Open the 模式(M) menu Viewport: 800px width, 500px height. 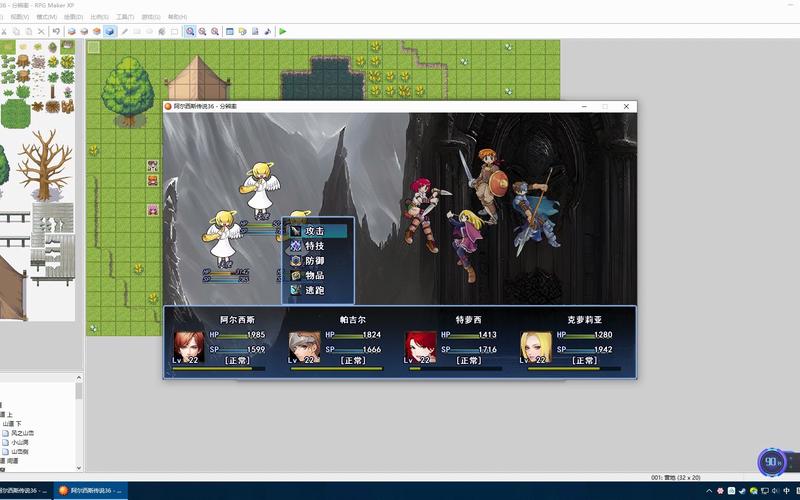pyautogui.click(x=46, y=17)
